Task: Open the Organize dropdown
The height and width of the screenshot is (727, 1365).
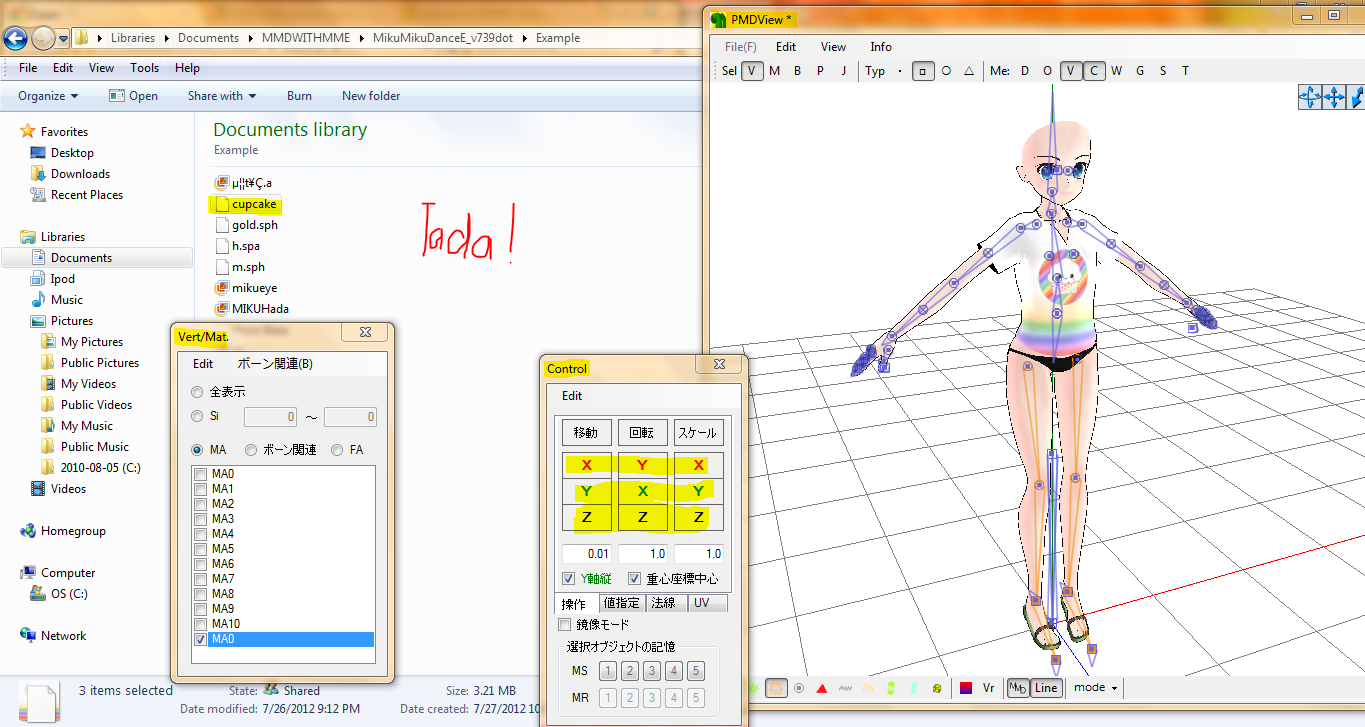Action: pyautogui.click(x=48, y=96)
